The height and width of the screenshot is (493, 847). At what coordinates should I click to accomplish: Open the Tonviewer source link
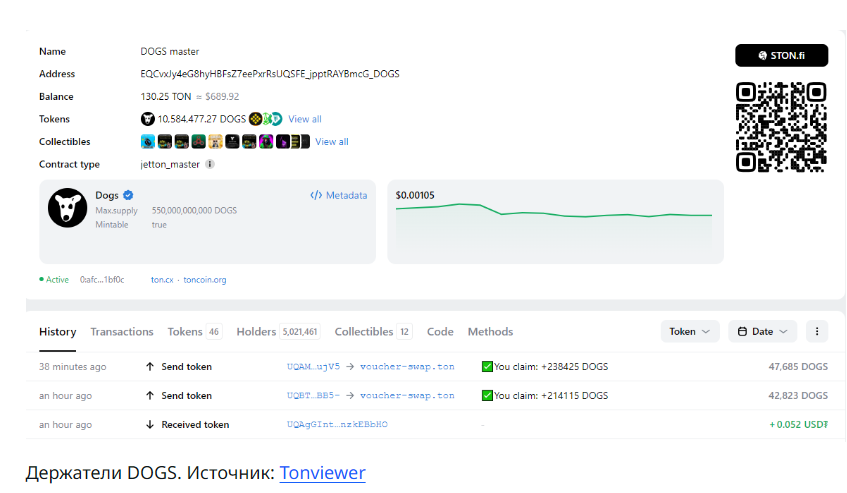coord(322,472)
